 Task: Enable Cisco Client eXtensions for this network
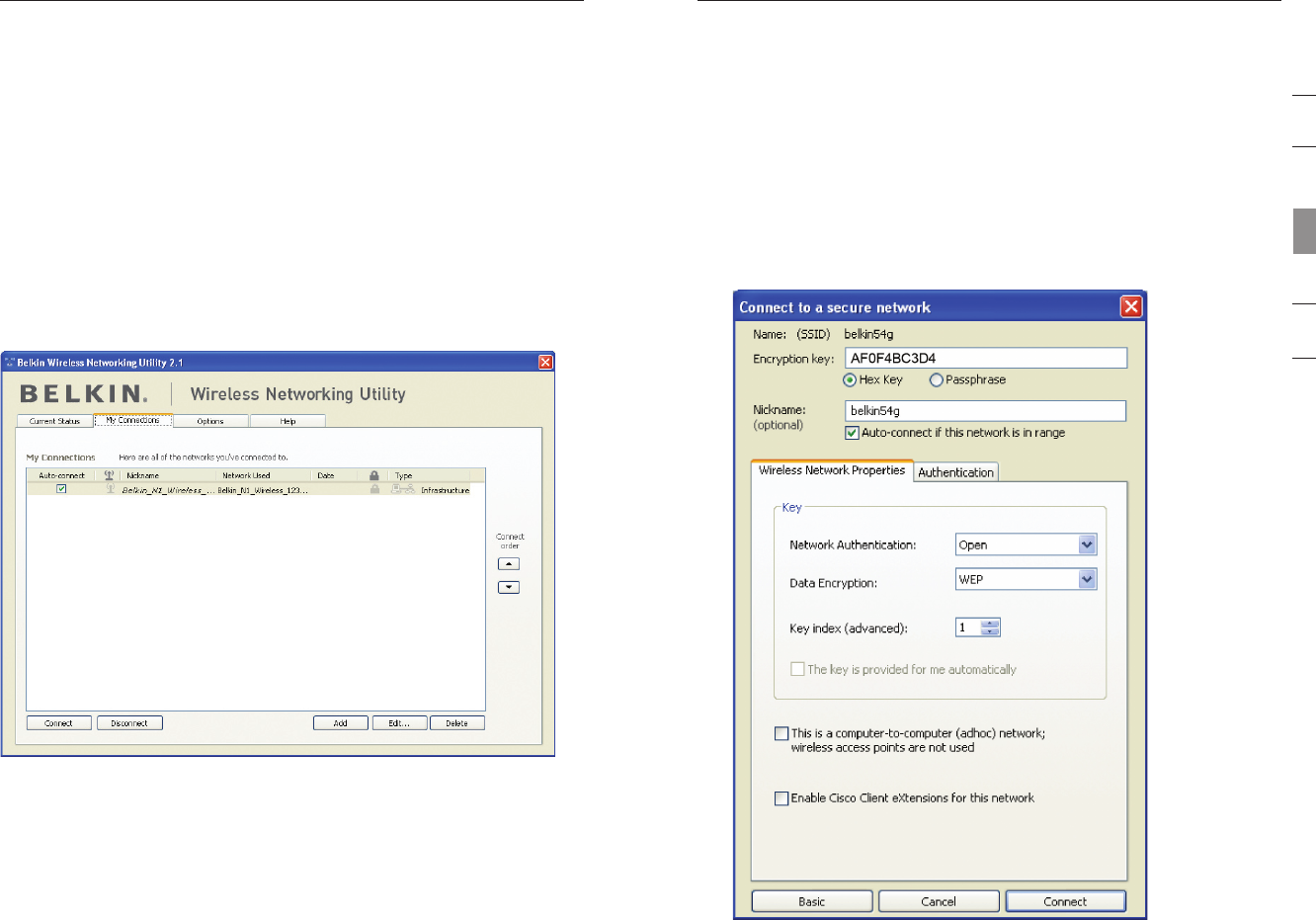pyautogui.click(x=781, y=798)
